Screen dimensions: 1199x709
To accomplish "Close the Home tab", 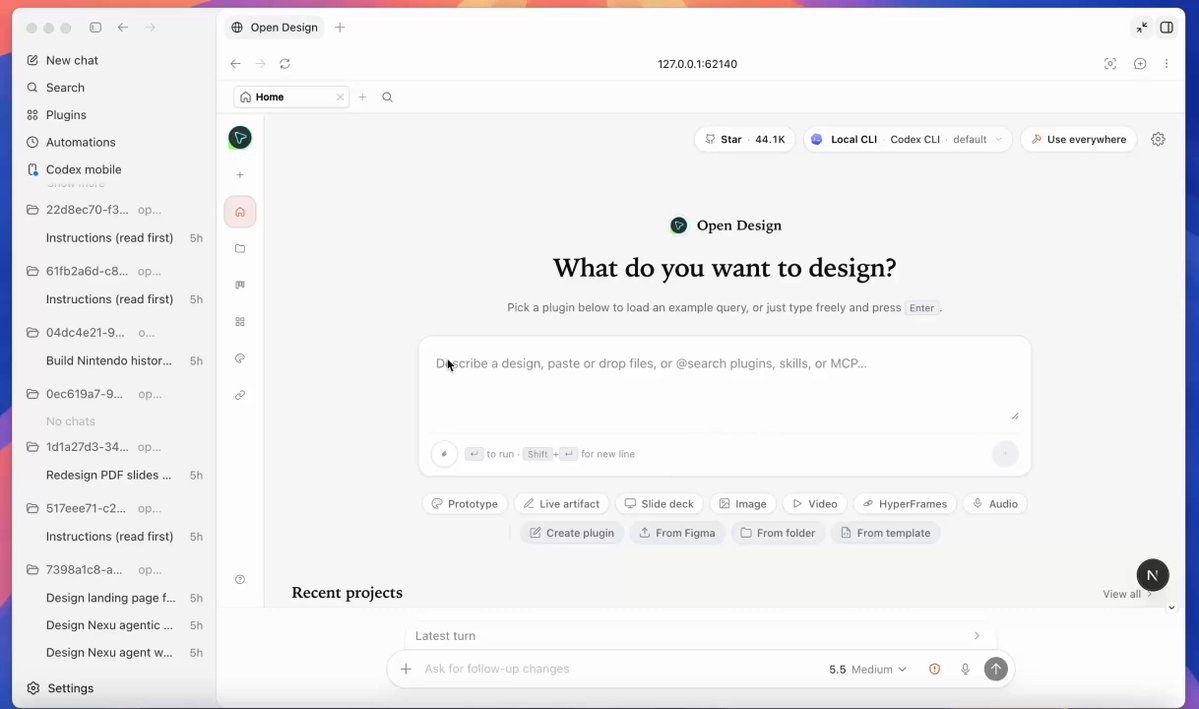I will tap(340, 97).
